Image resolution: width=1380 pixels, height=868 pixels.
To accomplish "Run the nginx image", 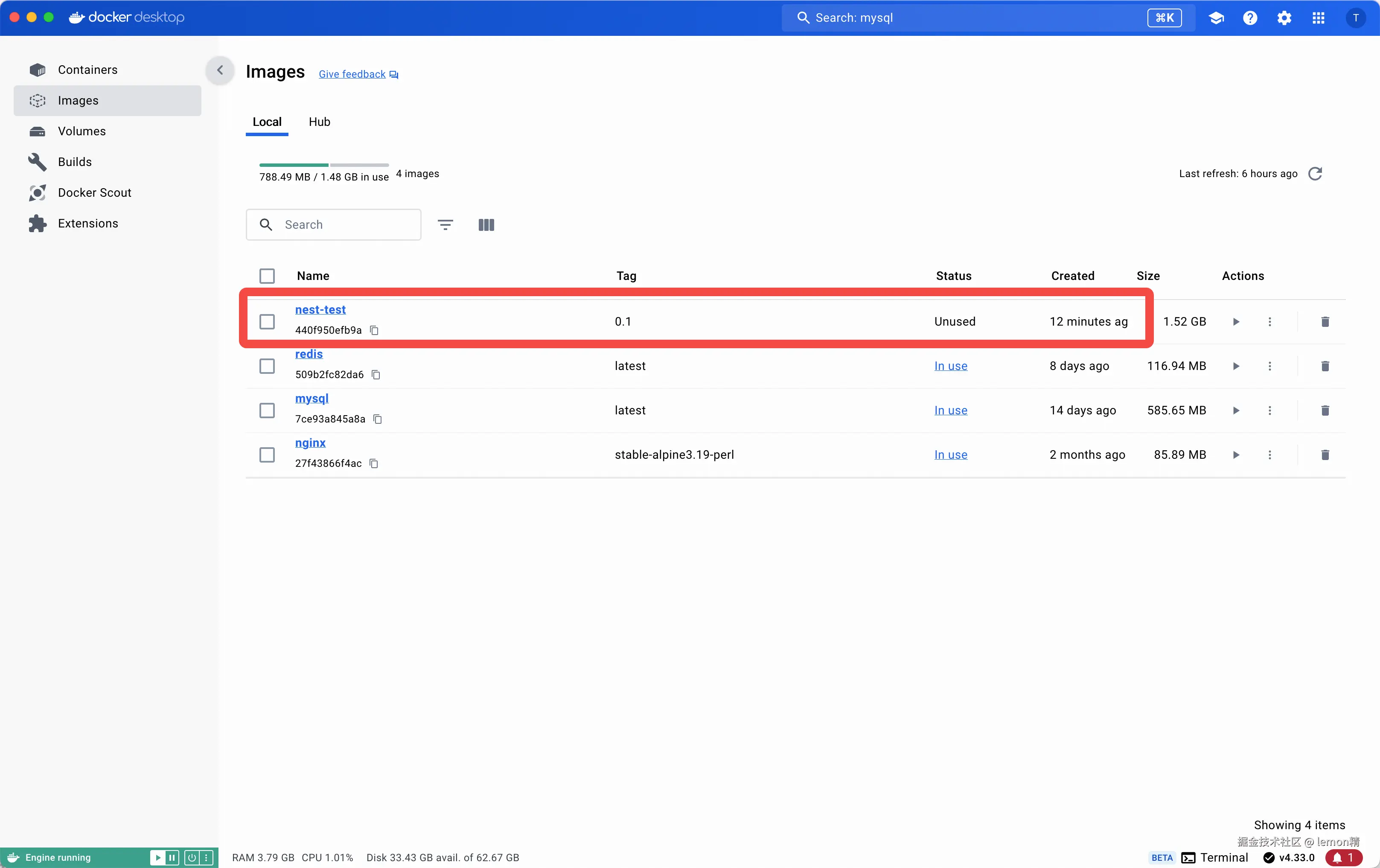I will (1236, 454).
